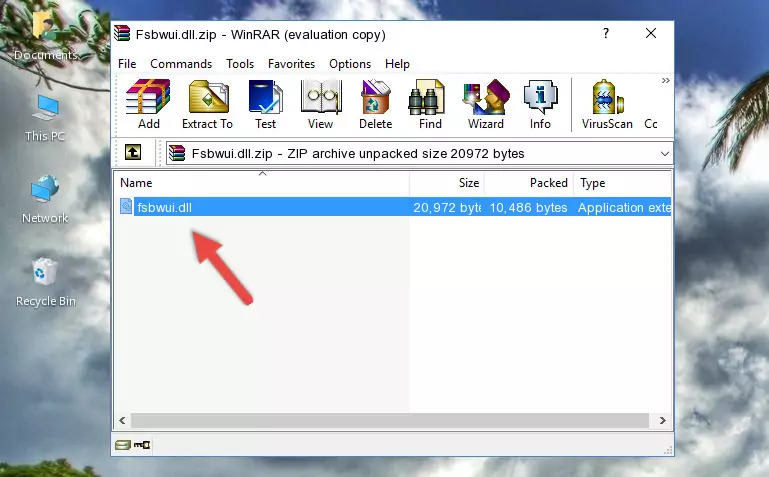Viewport: 769px width, 477px height.
Task: Start VirusScan on archive
Action: coord(607,104)
